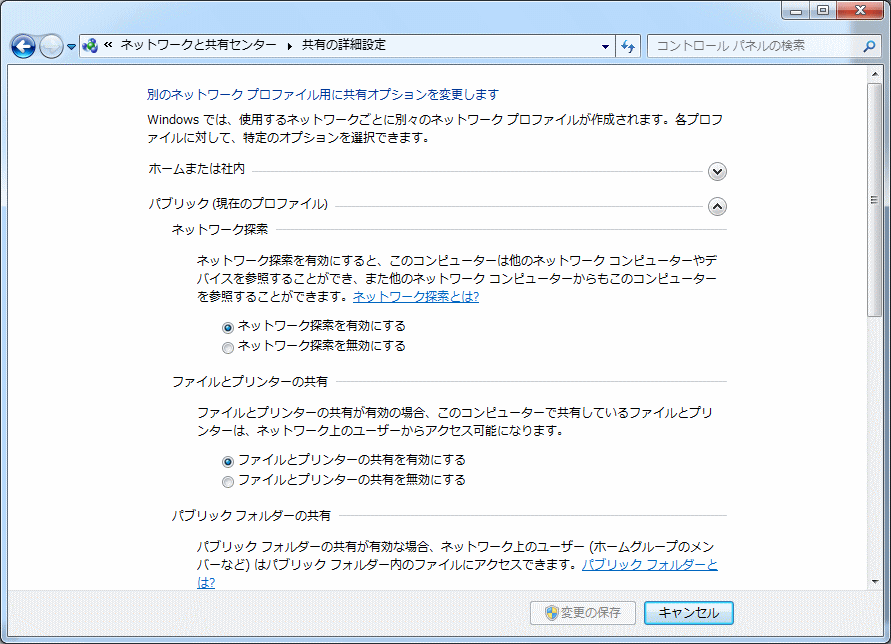The image size is (891, 644).
Task: Open the ネットワーク探索とは? help link
Action: tap(416, 297)
